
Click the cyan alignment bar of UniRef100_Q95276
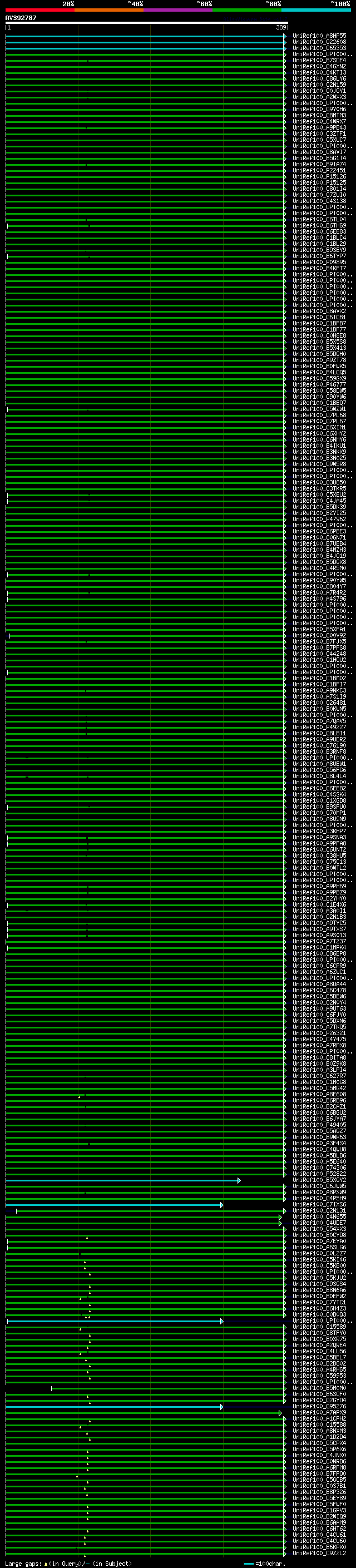[x=115, y=1407]
